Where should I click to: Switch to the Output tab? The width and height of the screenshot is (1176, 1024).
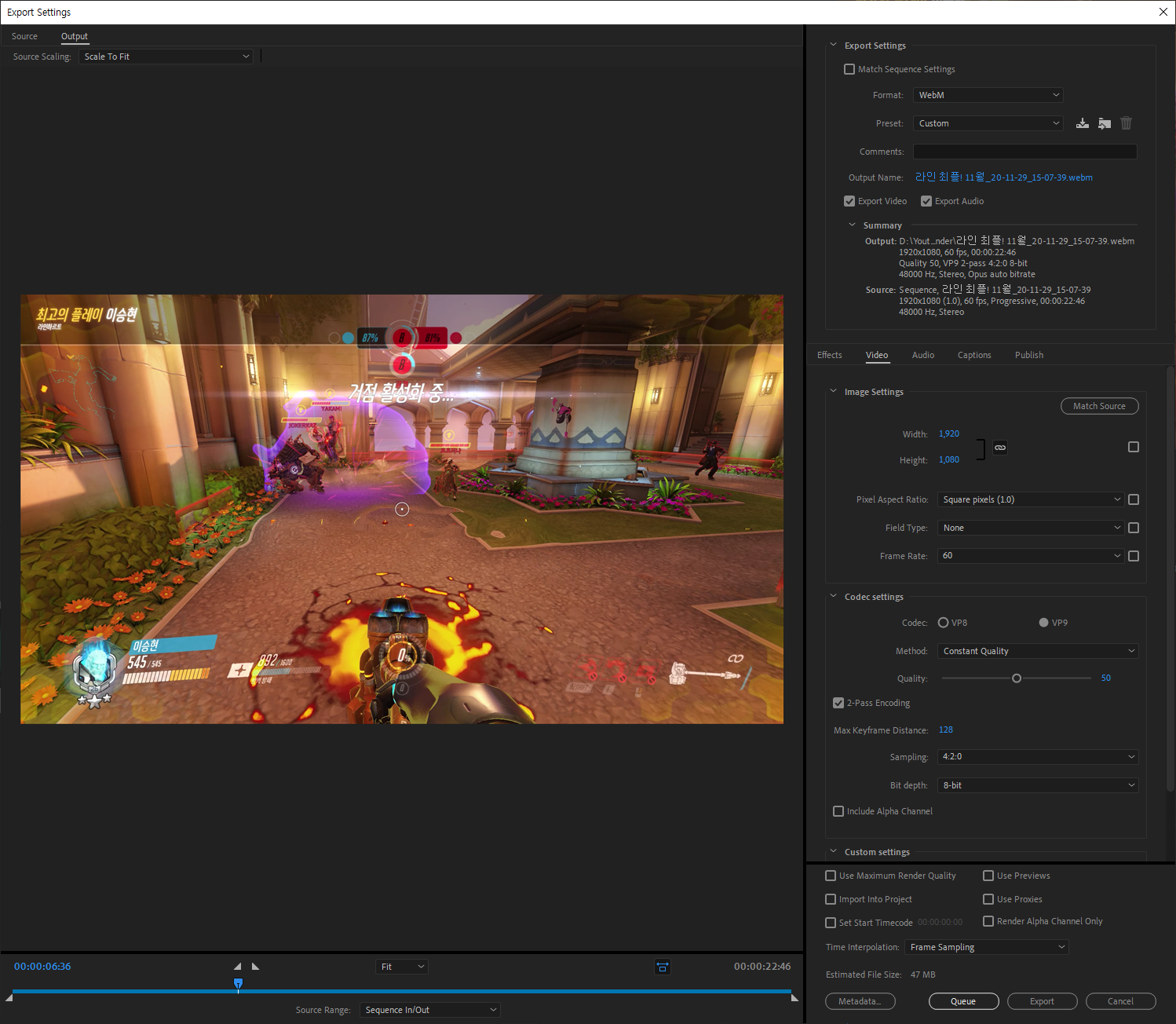point(75,36)
